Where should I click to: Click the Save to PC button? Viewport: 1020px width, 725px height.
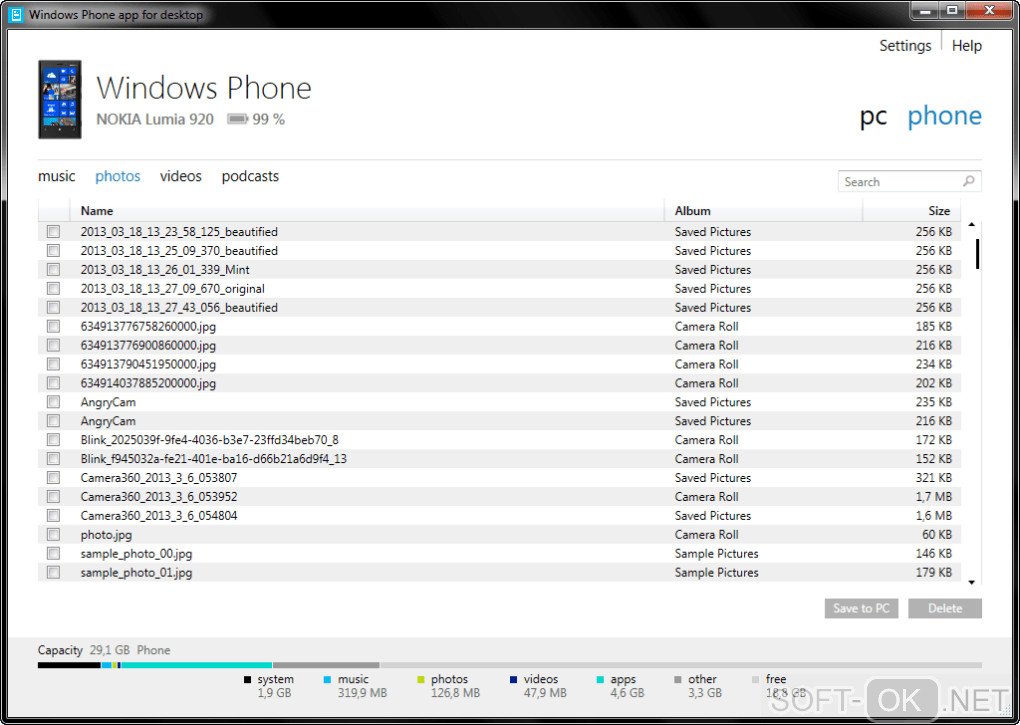point(861,609)
